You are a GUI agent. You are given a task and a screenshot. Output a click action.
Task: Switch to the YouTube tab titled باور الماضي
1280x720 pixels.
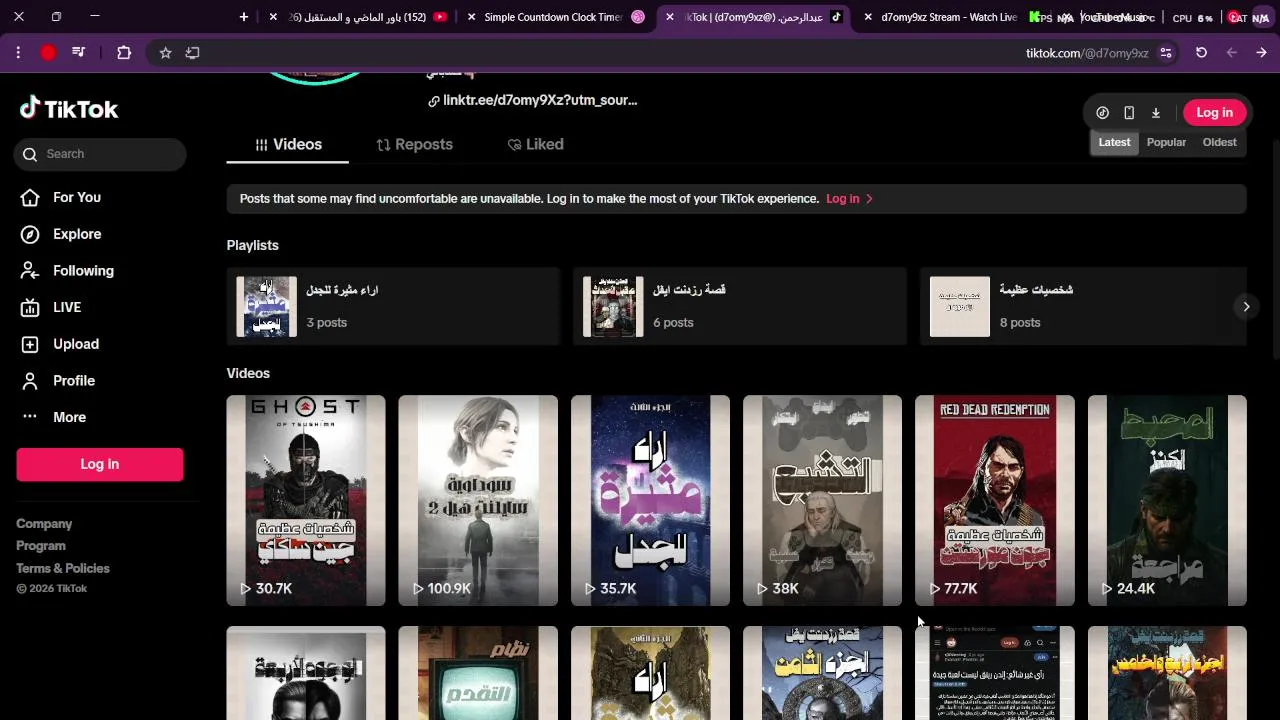358,17
